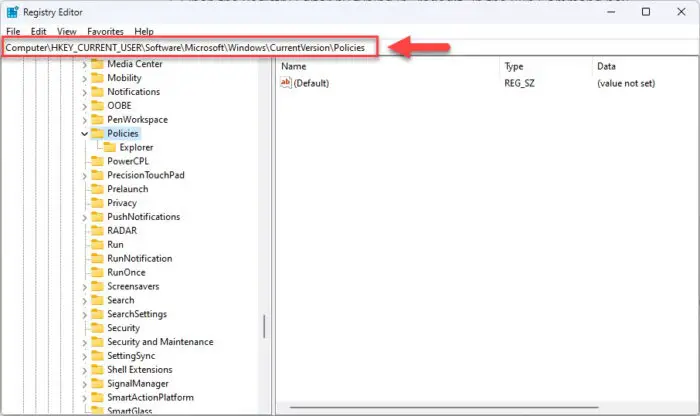Open the Edit menu
The image size is (700, 416).
point(38,31)
